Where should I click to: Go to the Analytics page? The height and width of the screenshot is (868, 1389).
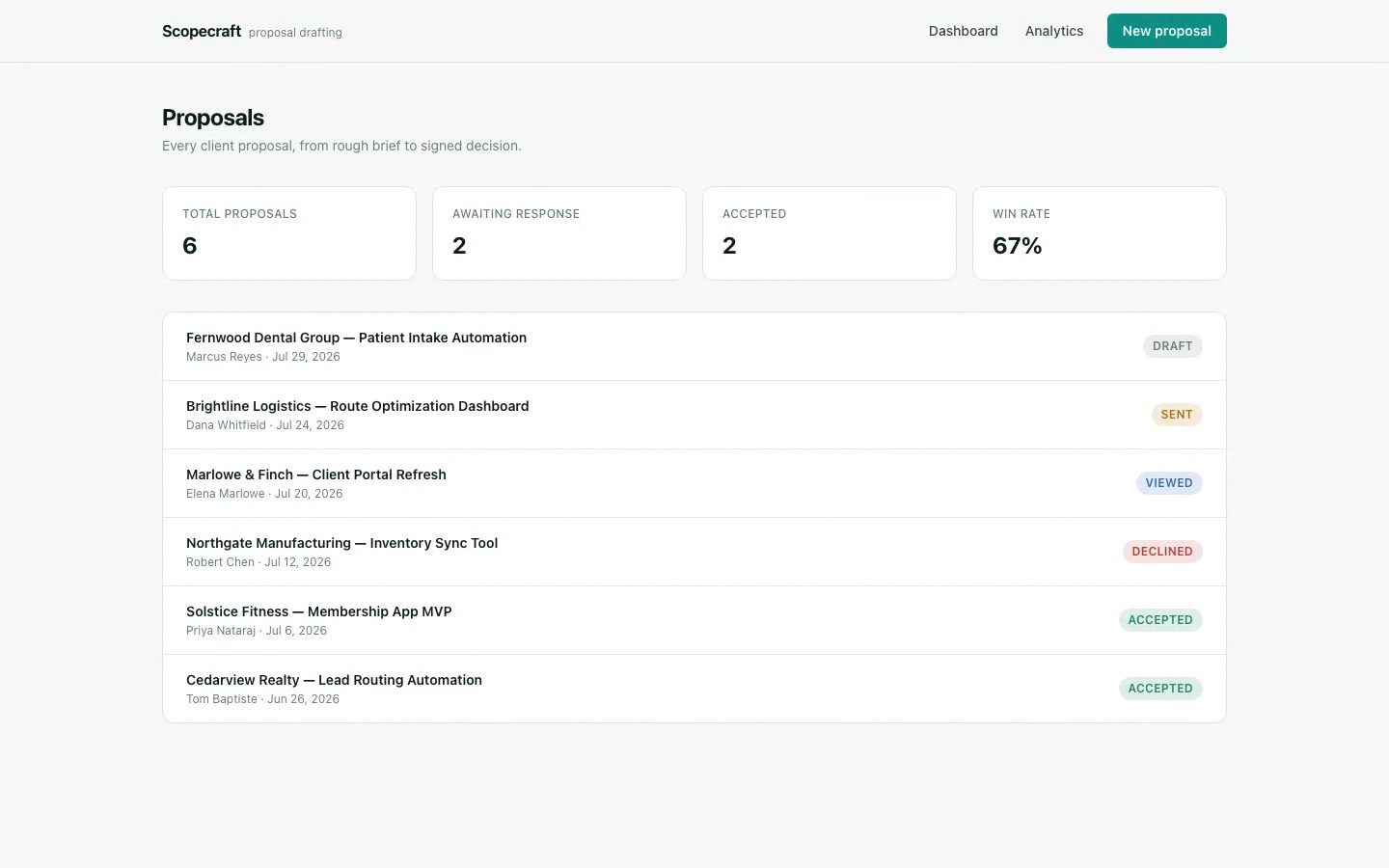[x=1053, y=31]
